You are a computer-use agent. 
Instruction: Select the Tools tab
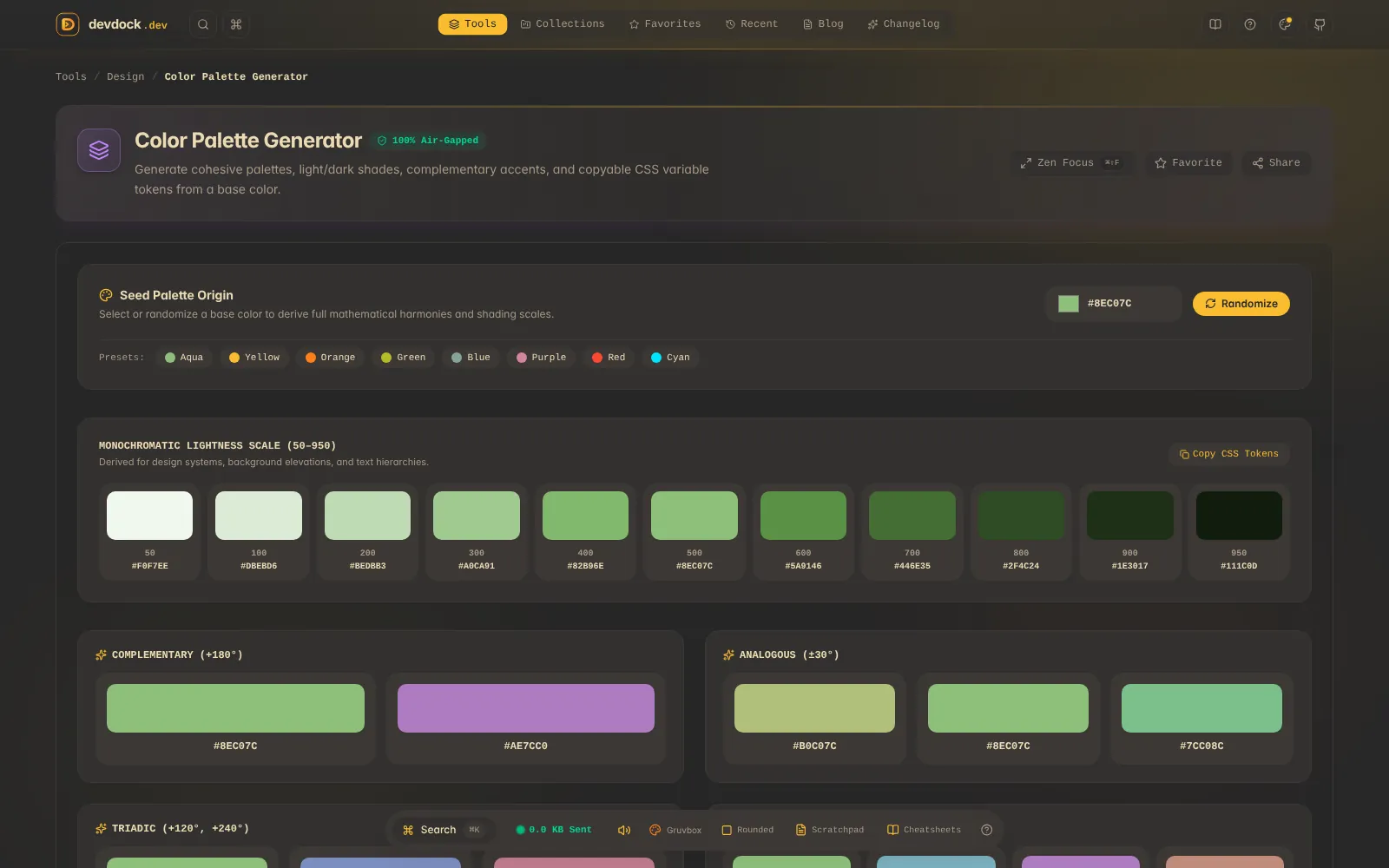[x=472, y=24]
